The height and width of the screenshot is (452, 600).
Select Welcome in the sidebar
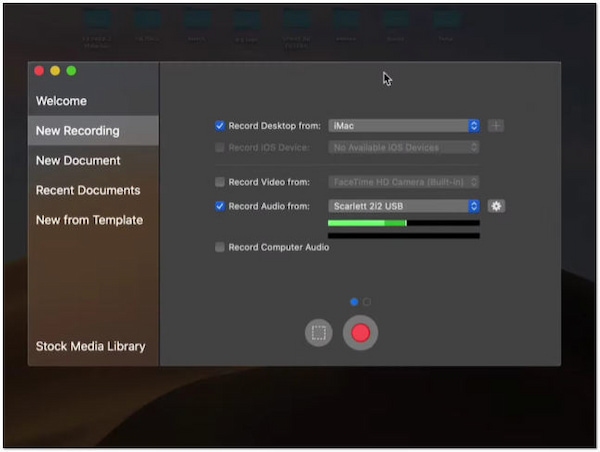[61, 101]
